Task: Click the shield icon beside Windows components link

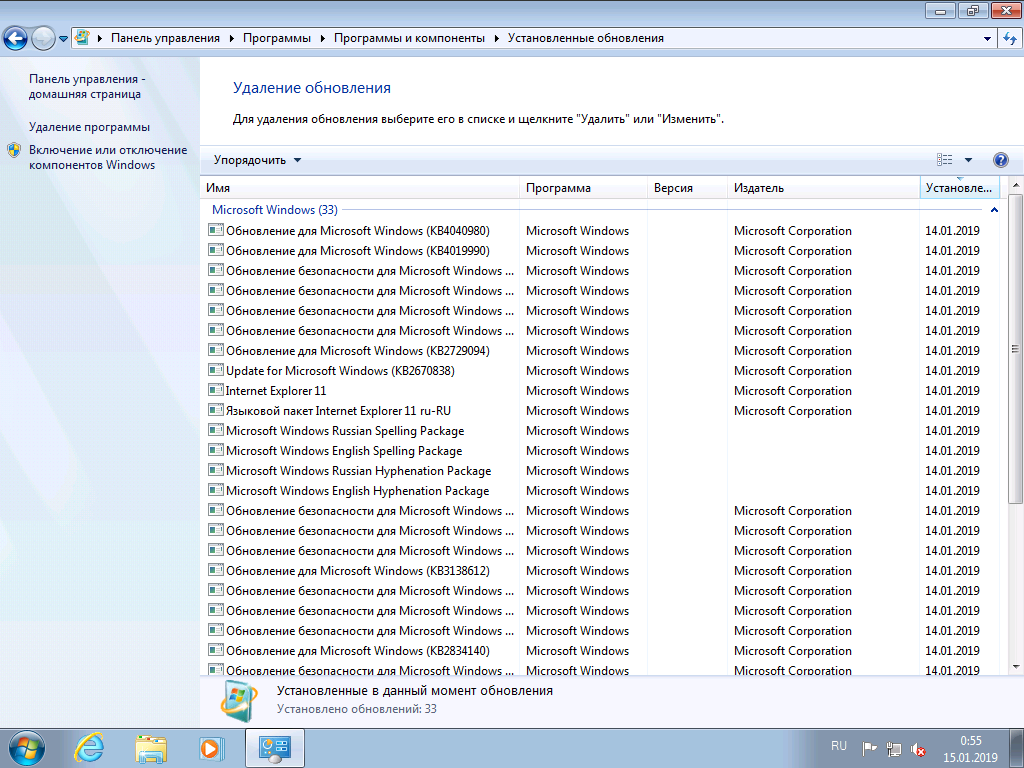Action: (14, 151)
